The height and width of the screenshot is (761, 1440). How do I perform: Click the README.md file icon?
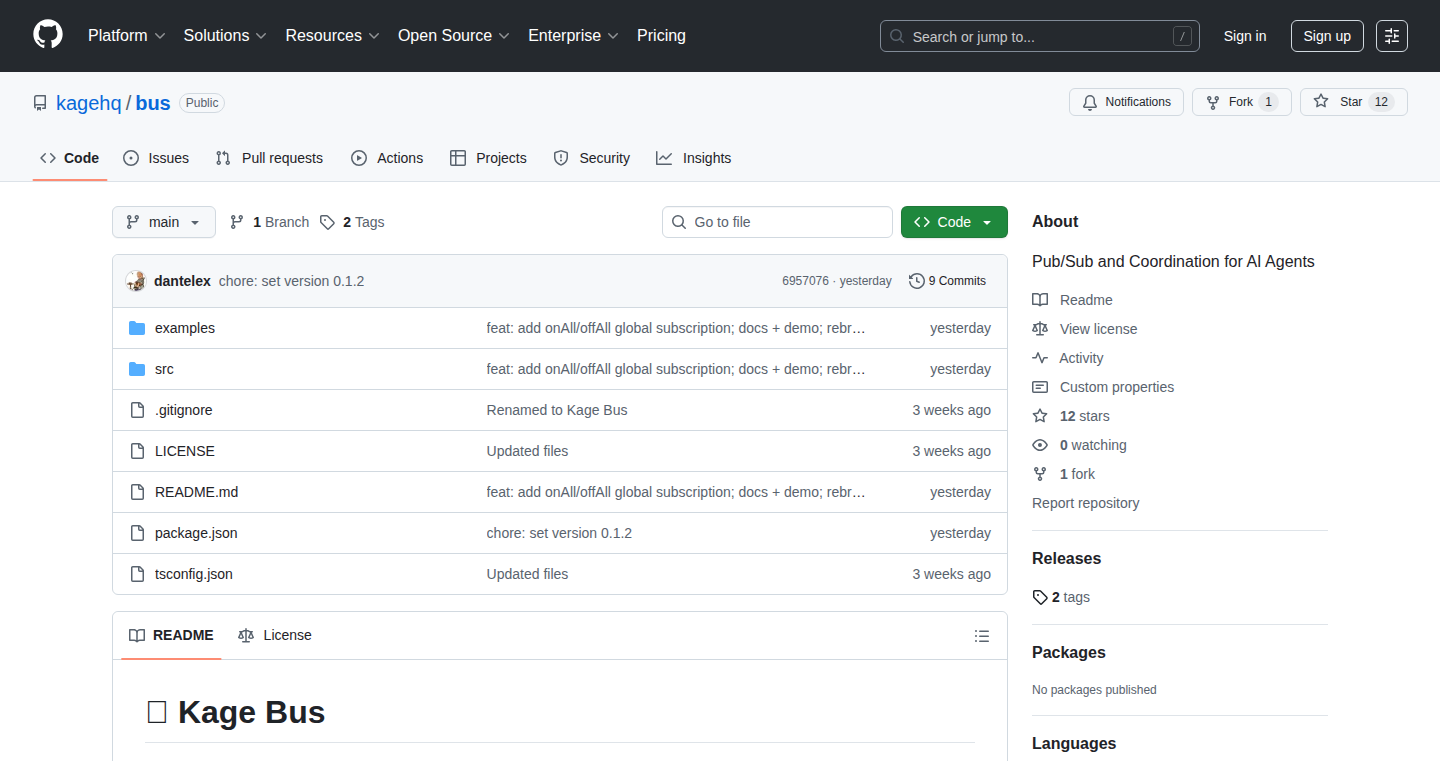tap(137, 492)
